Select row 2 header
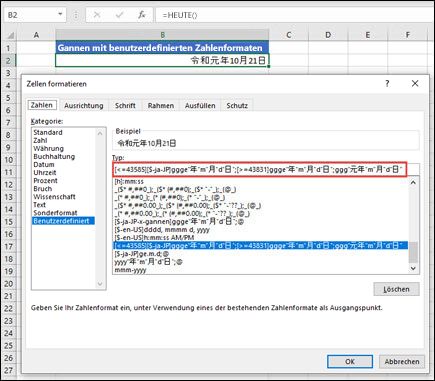Viewport: 435px width, 381px height. (x=9, y=61)
